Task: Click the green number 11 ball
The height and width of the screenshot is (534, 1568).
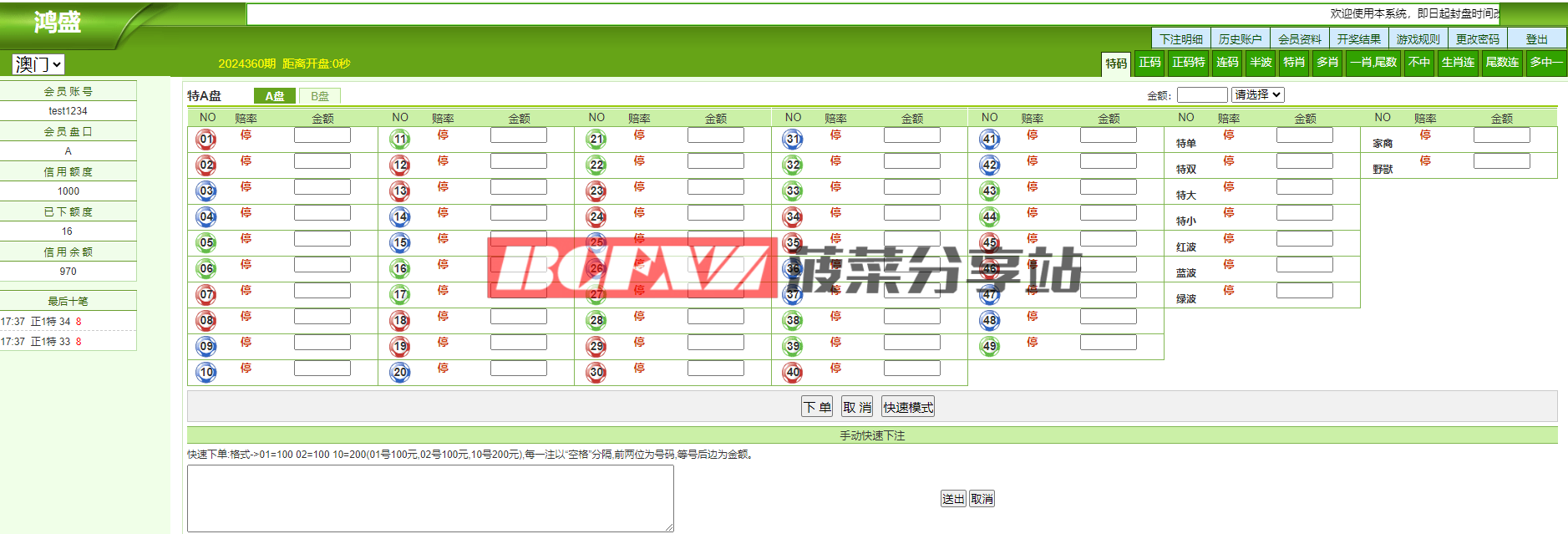Action: [x=400, y=140]
